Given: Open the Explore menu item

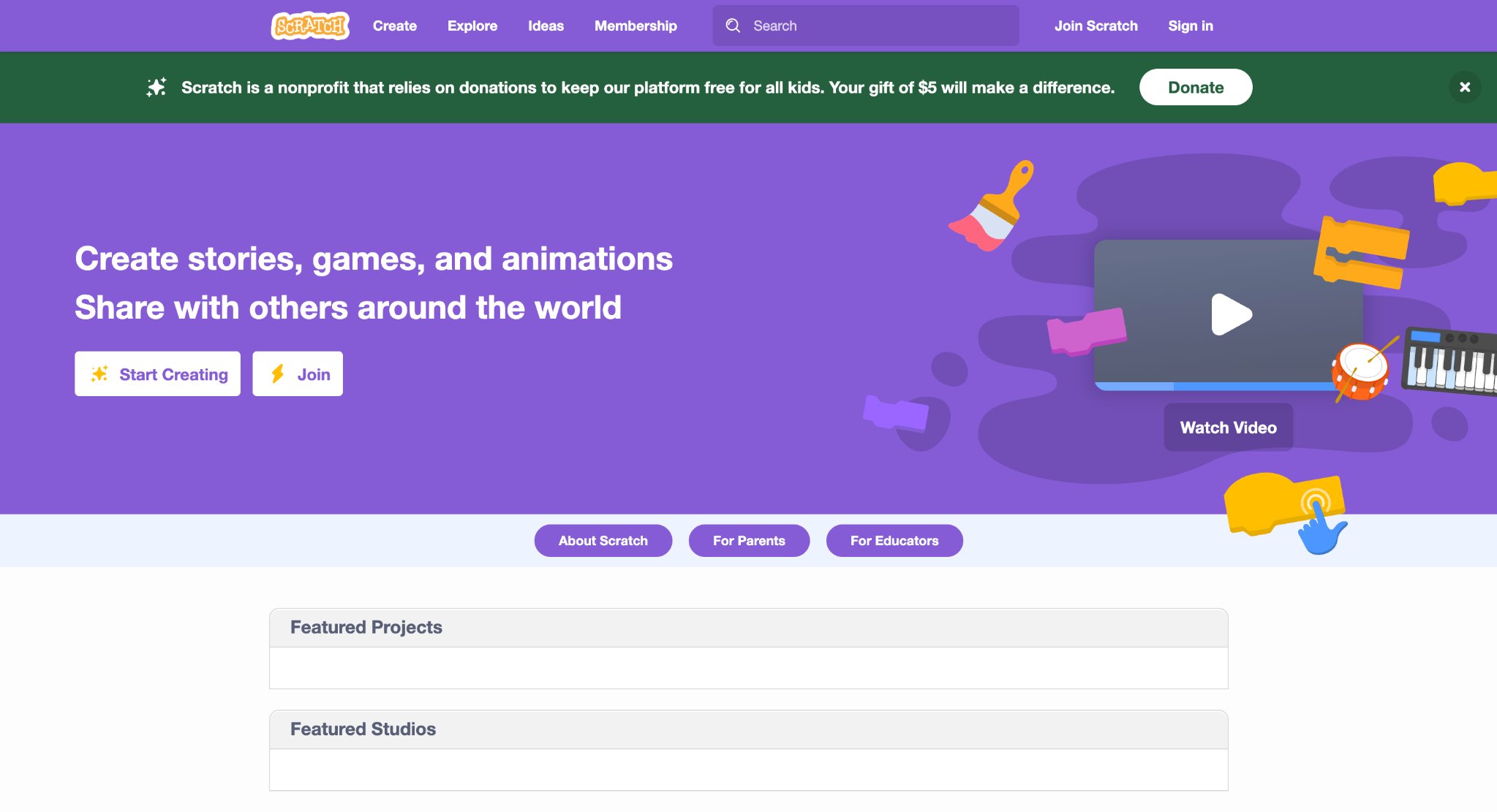Looking at the screenshot, I should point(472,26).
